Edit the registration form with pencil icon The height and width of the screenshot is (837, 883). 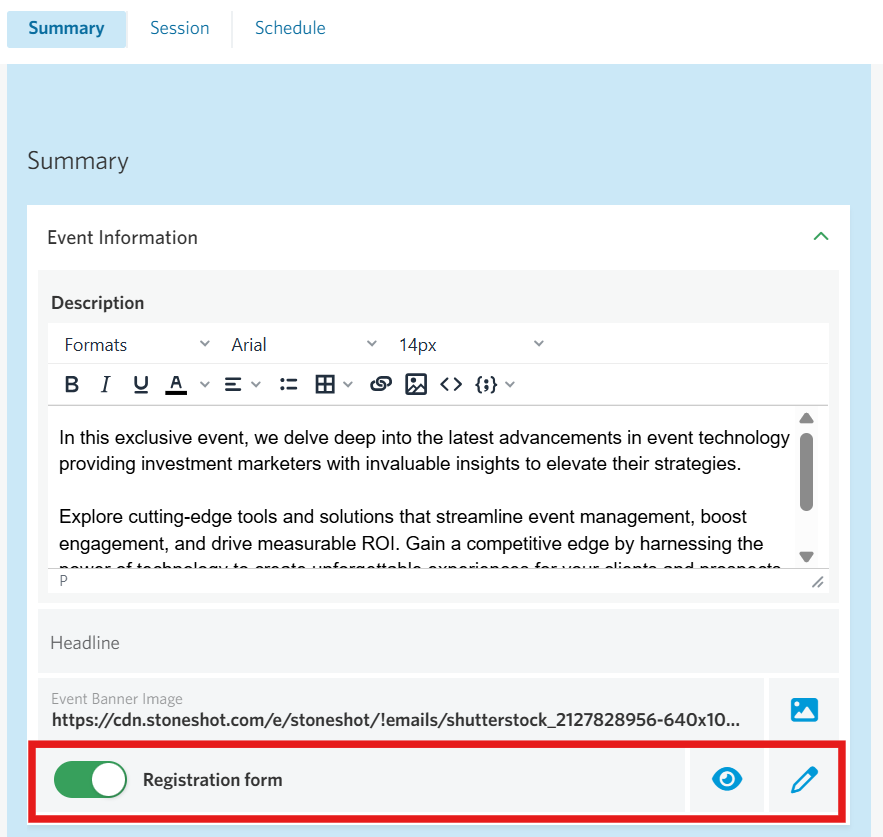click(804, 780)
